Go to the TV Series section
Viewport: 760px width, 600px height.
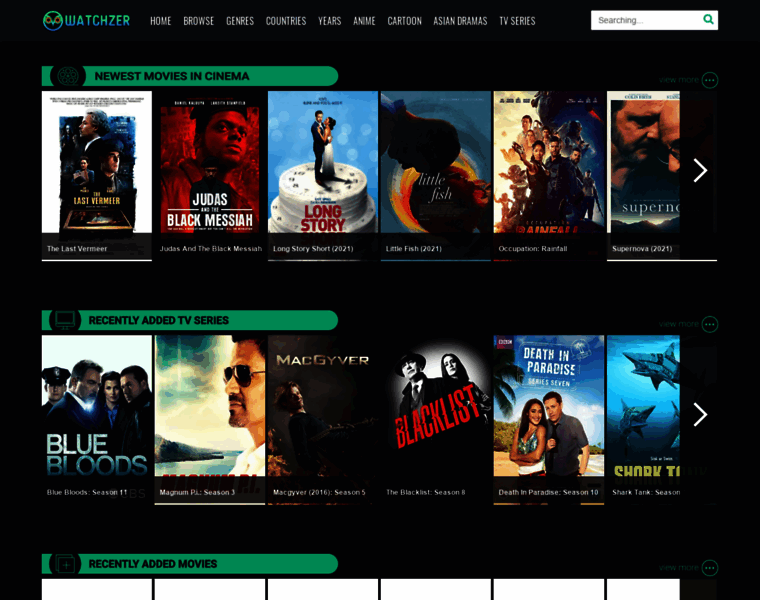click(517, 21)
